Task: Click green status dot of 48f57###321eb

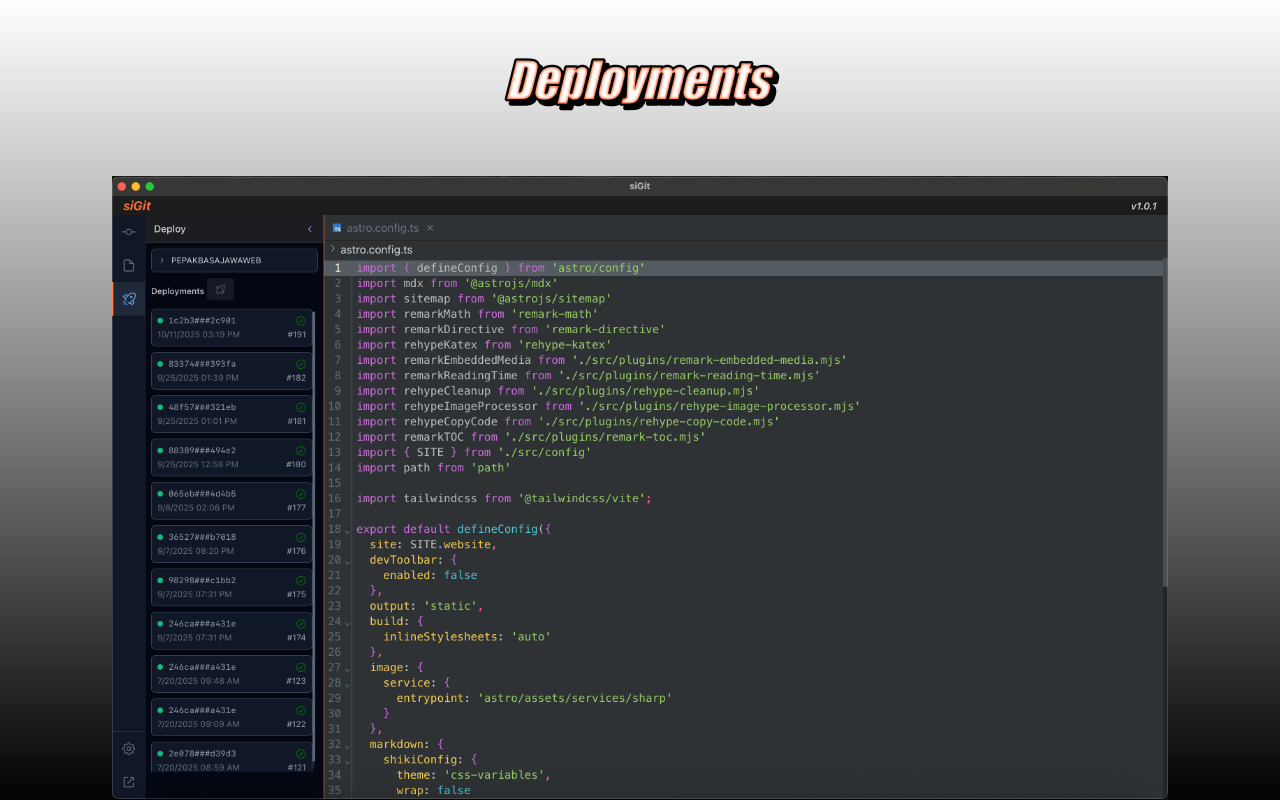Action: coord(160,407)
